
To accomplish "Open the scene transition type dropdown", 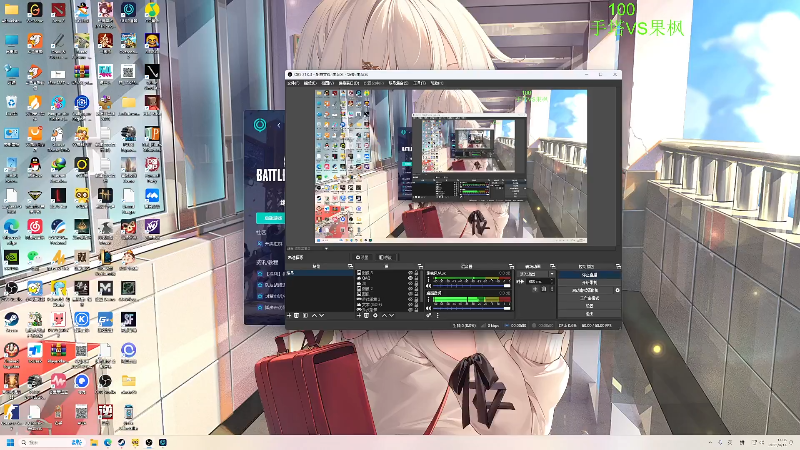I will (536, 273).
